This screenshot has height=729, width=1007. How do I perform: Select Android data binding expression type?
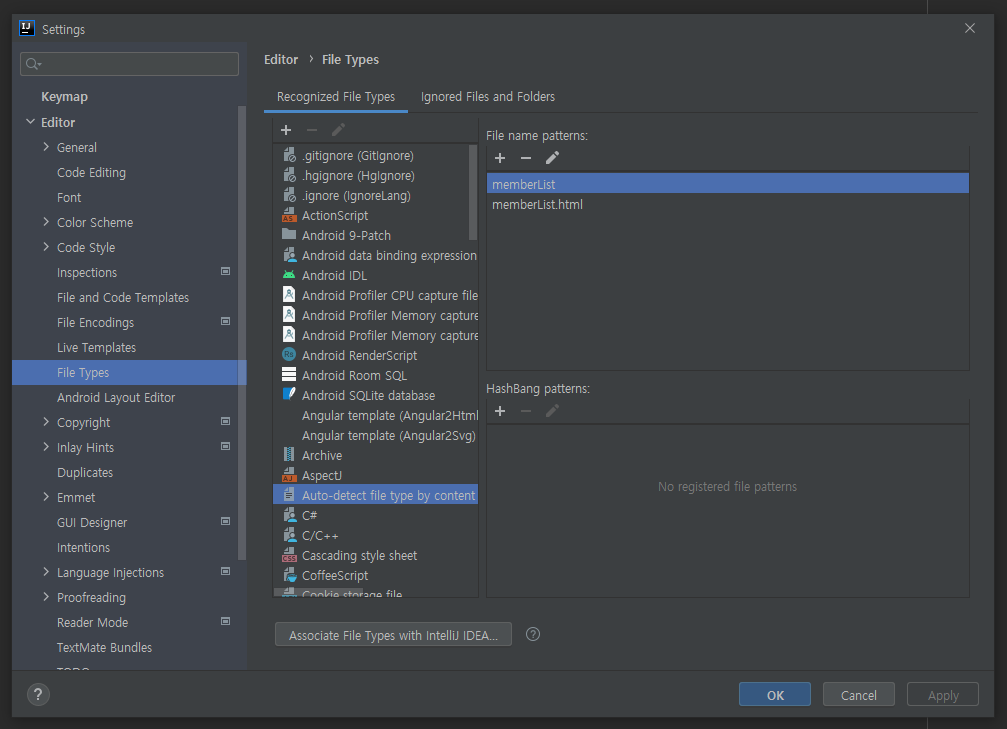(376, 256)
